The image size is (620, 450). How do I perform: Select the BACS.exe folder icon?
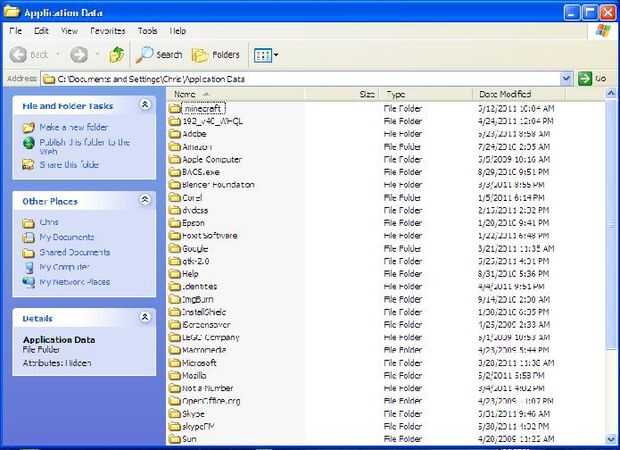(175, 172)
